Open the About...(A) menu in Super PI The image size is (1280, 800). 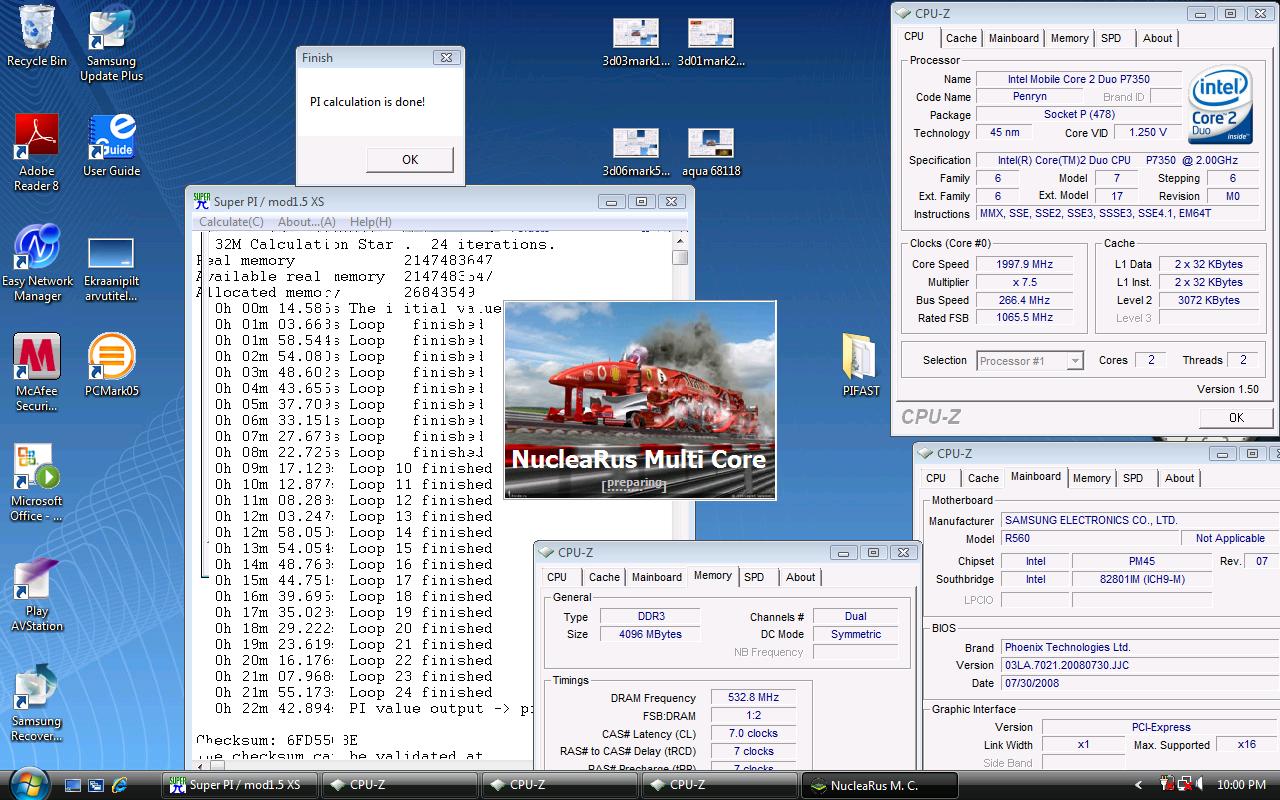click(x=306, y=222)
